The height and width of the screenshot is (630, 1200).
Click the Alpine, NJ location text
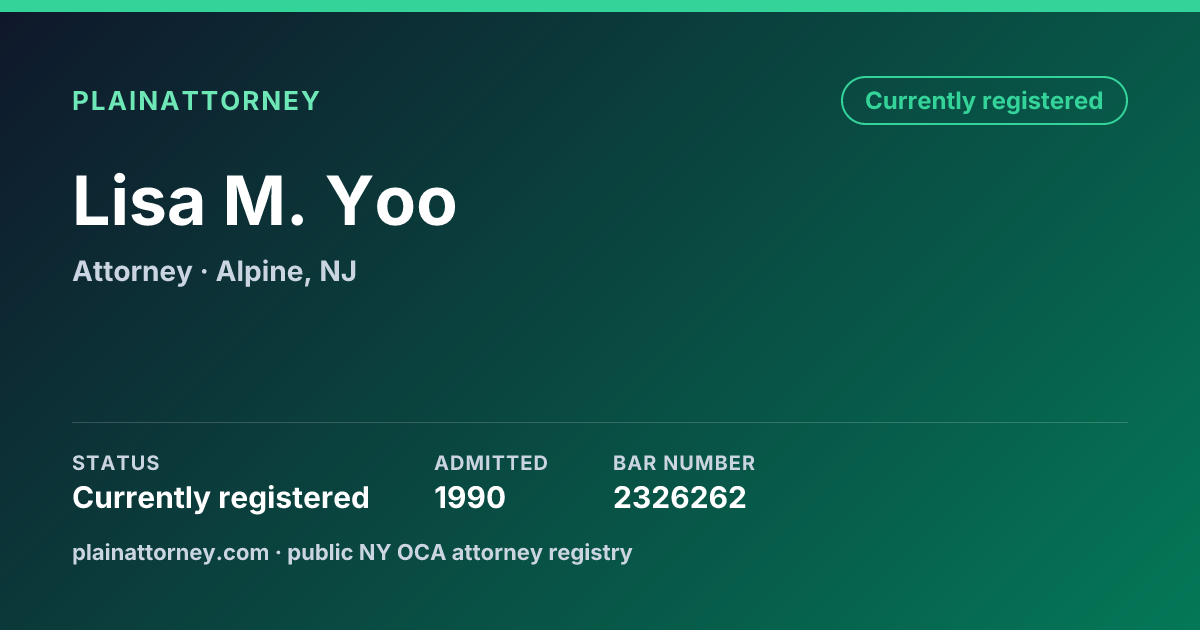tap(286, 272)
